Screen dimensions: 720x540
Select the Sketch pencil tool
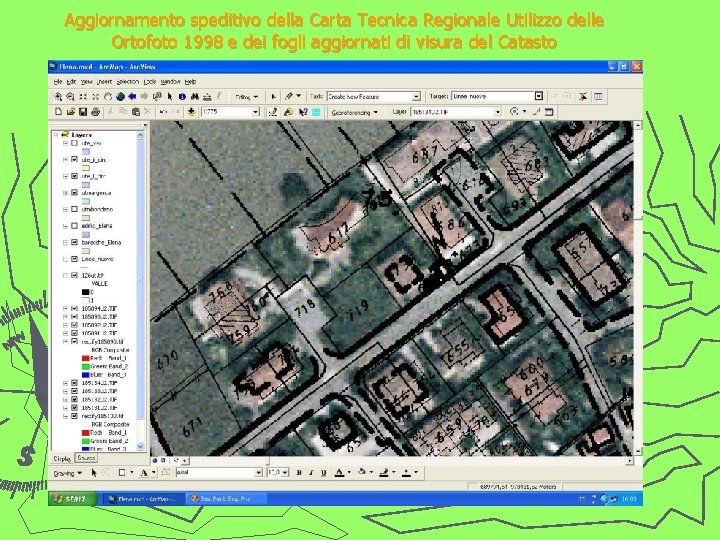pyautogui.click(x=289, y=96)
